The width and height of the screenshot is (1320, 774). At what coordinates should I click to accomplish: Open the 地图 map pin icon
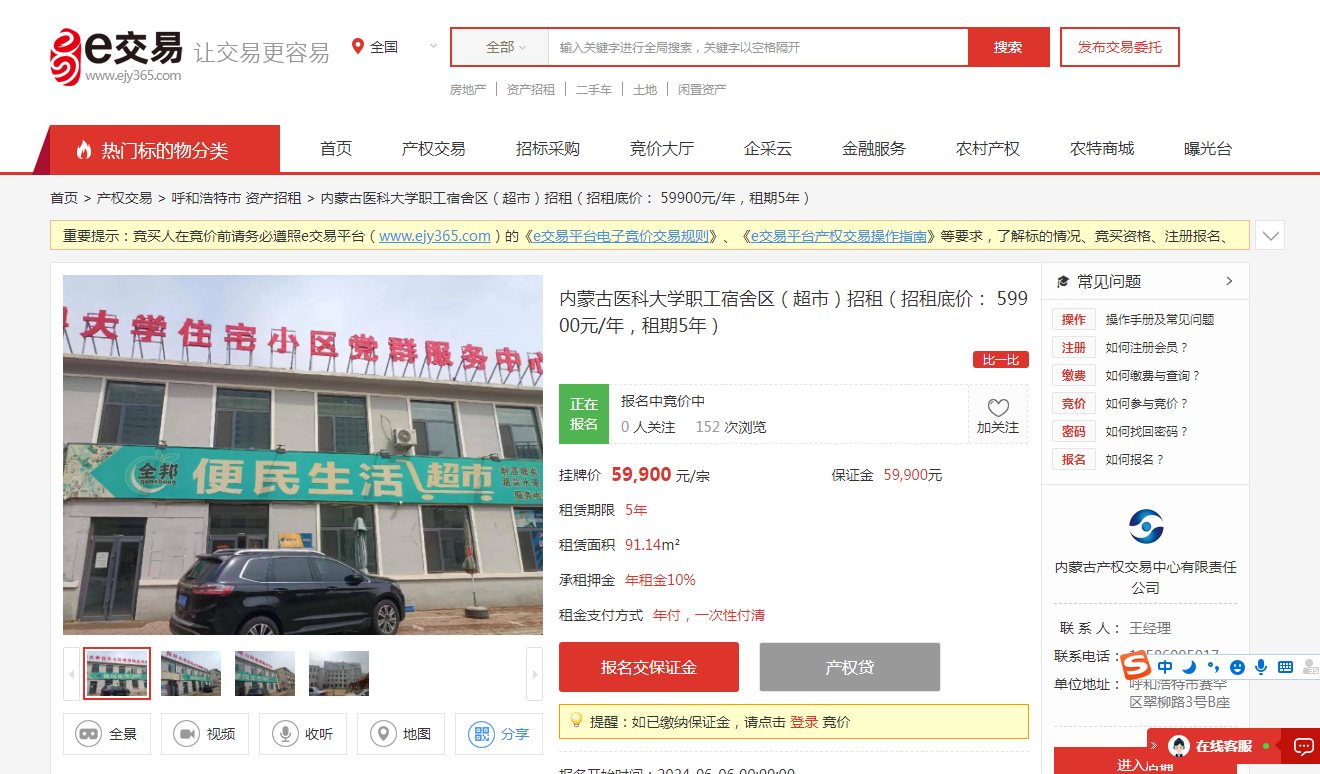pos(383,734)
